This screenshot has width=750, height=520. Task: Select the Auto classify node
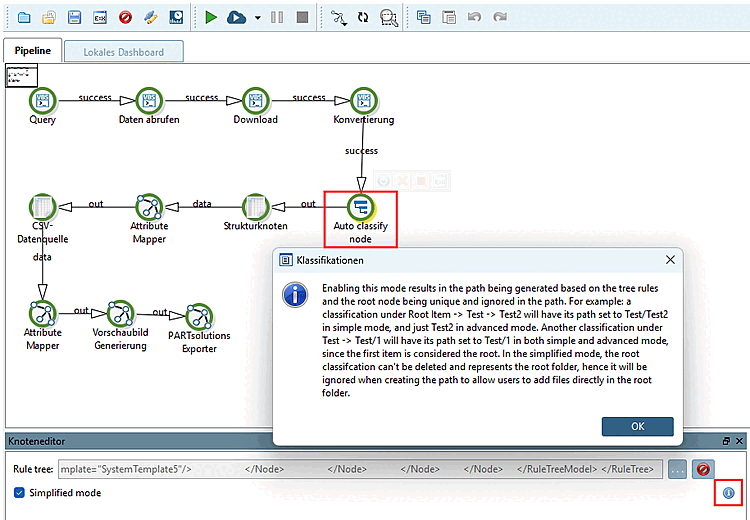click(x=361, y=207)
